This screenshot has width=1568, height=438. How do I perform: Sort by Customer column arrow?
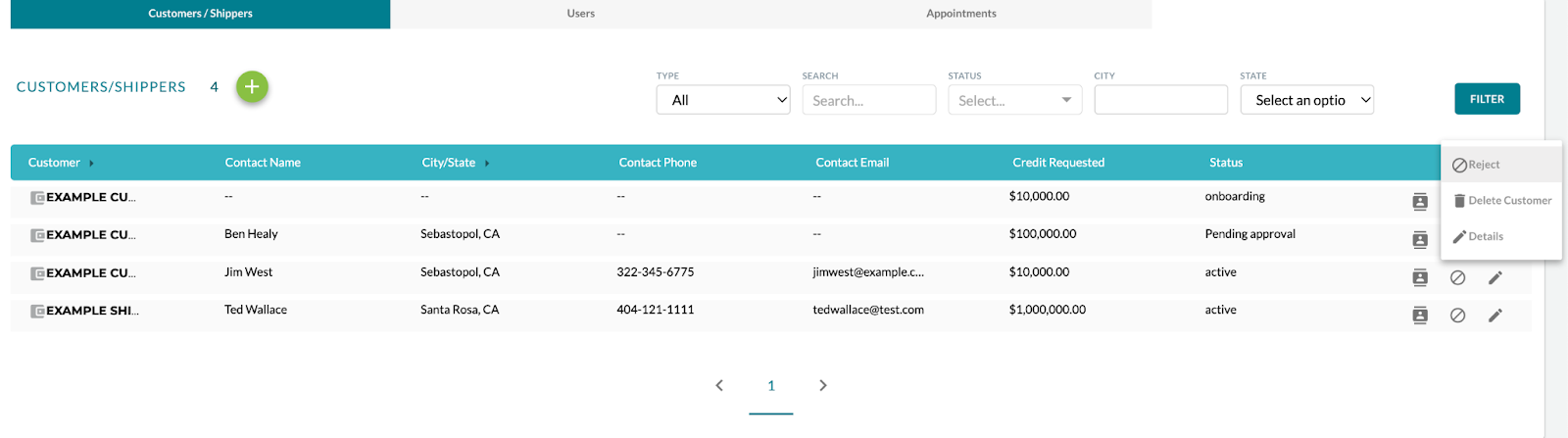coord(91,164)
